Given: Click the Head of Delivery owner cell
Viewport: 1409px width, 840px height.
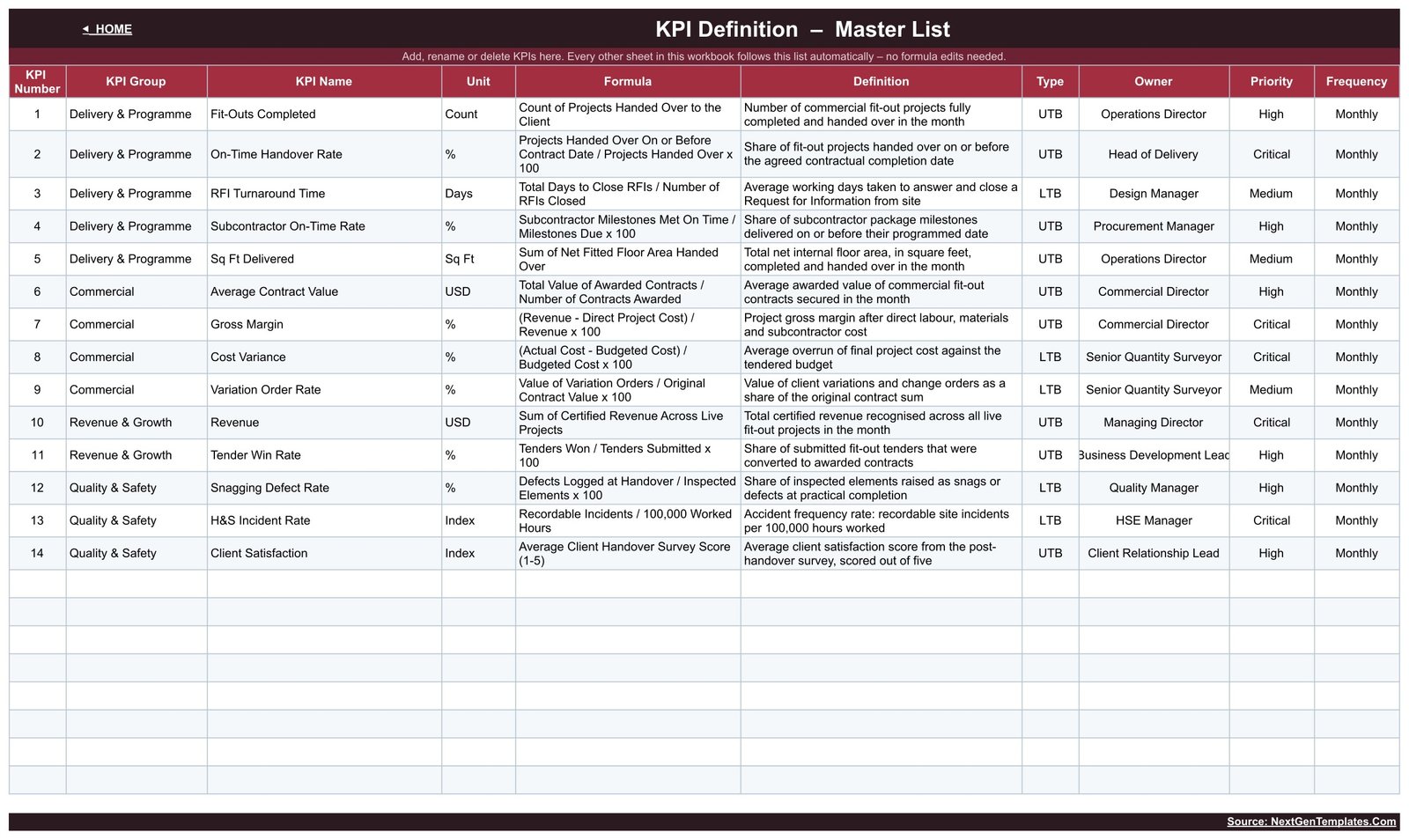Looking at the screenshot, I should tap(1154, 154).
